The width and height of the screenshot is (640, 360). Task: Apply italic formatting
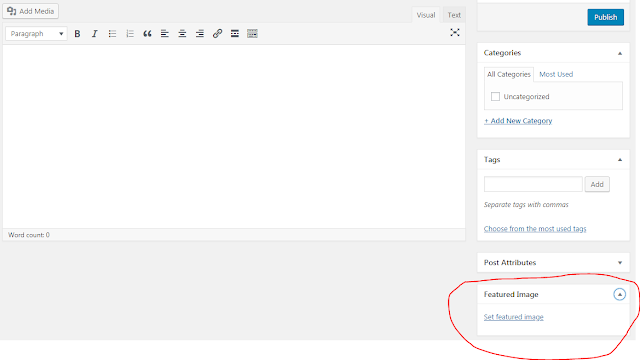(95, 33)
